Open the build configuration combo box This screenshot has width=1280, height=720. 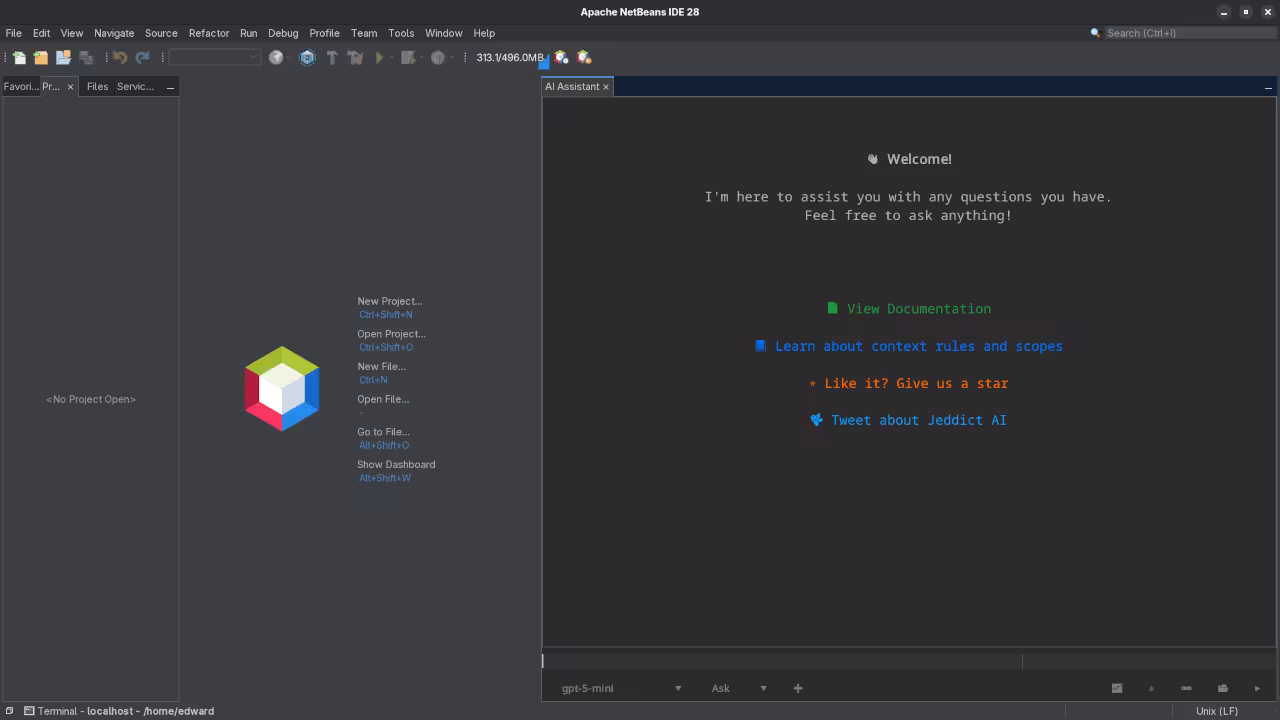(x=213, y=57)
